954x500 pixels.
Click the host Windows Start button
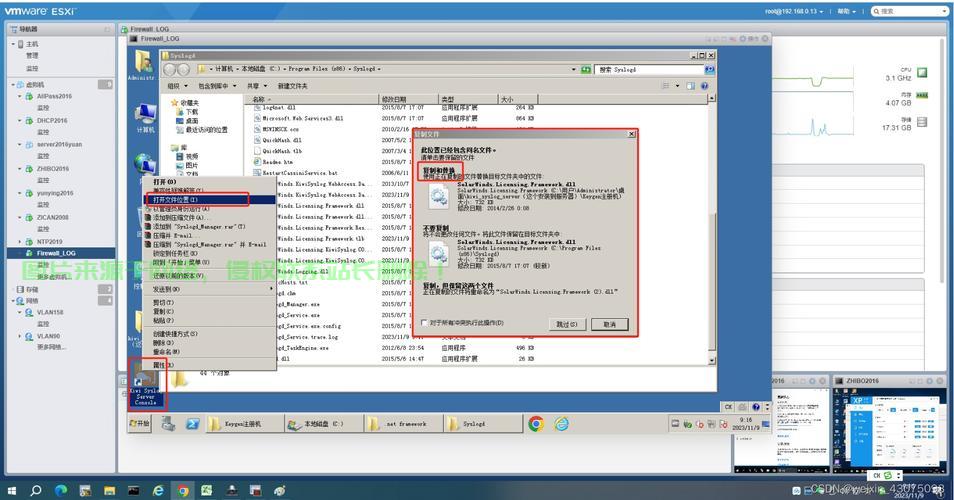pos(11,490)
